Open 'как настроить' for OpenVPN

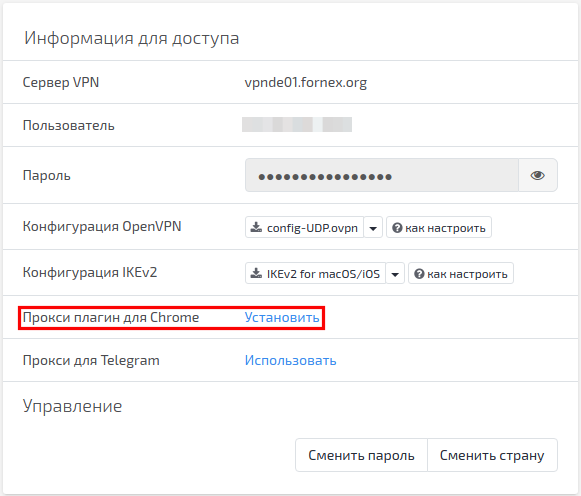pos(439,227)
